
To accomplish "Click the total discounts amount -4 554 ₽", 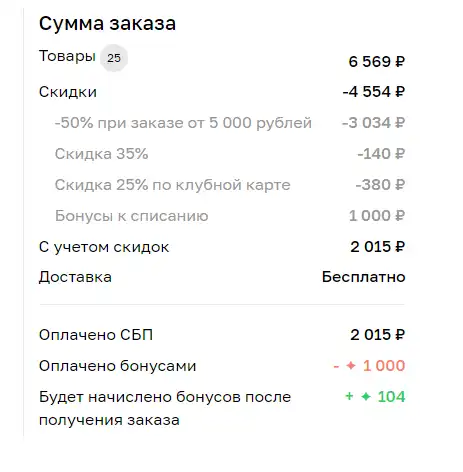I will 374,92.
